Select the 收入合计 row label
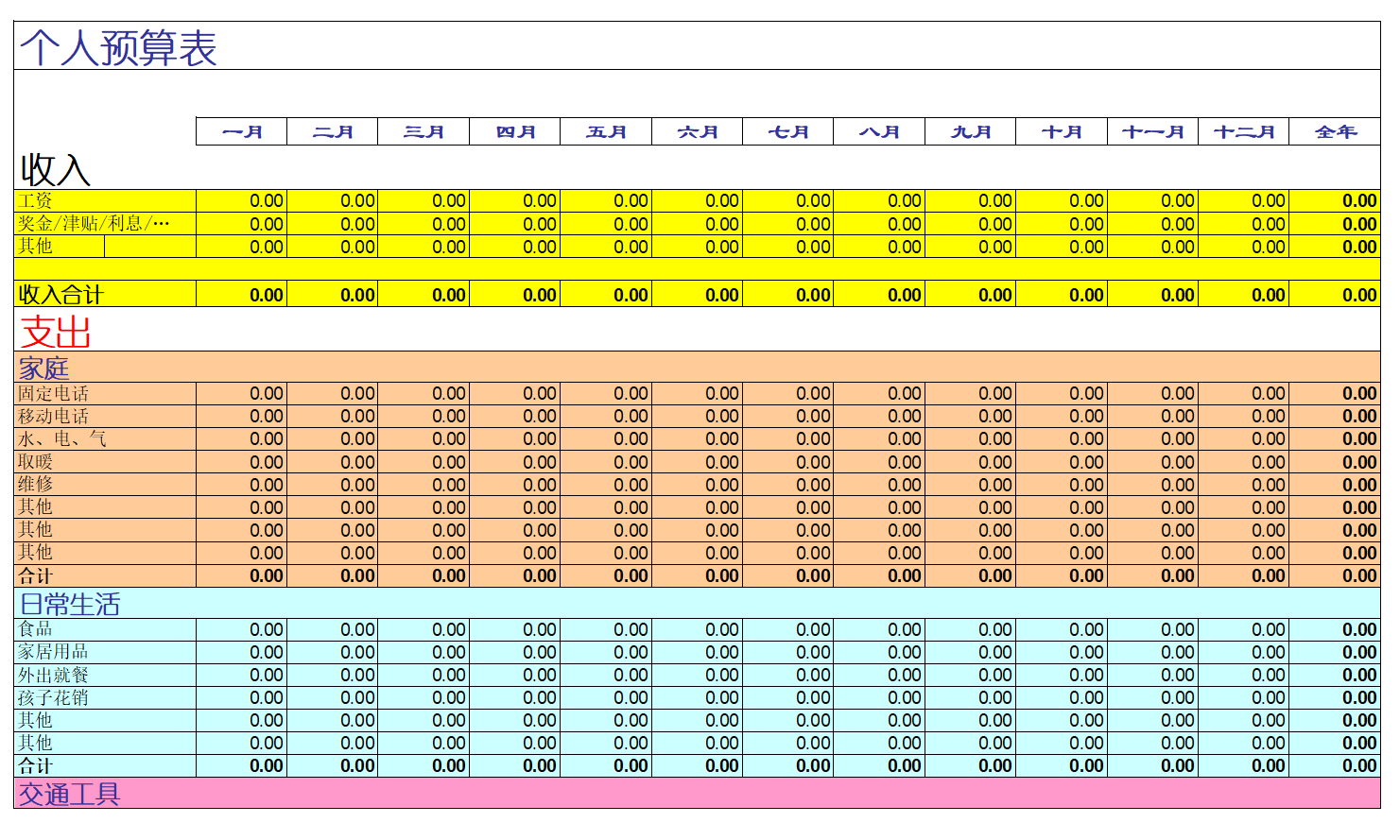 (60, 295)
